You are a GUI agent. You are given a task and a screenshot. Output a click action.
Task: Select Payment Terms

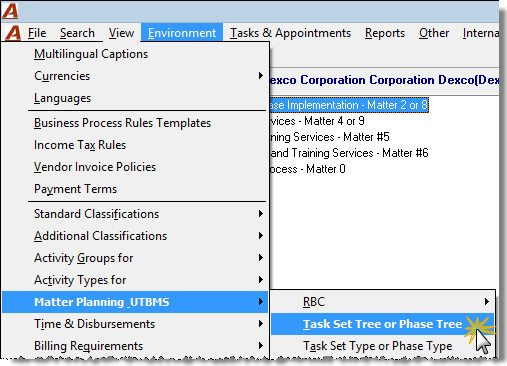pyautogui.click(x=135, y=189)
